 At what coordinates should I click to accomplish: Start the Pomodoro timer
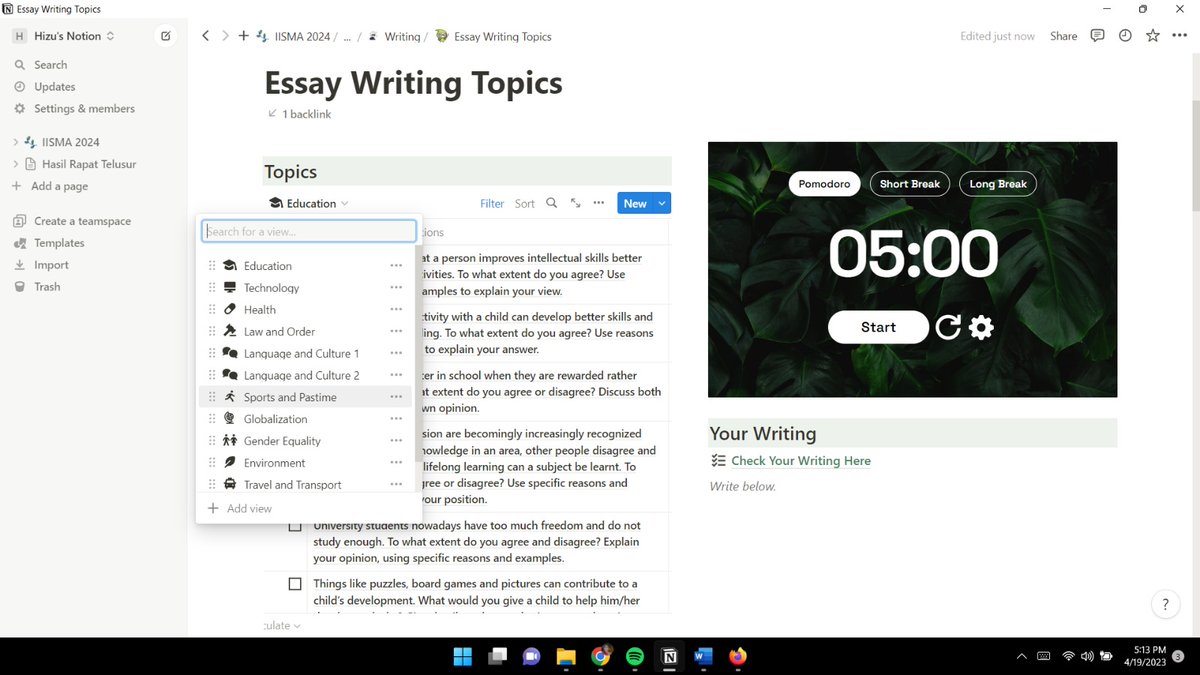pos(878,327)
